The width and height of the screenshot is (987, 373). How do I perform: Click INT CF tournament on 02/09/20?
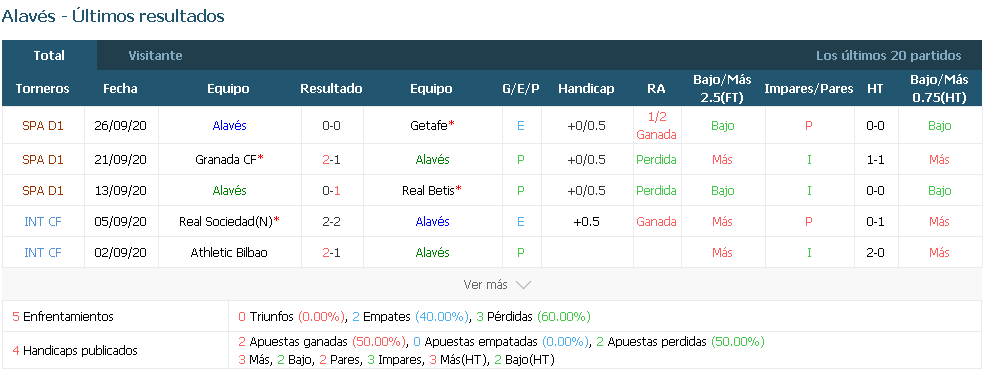pos(43,252)
